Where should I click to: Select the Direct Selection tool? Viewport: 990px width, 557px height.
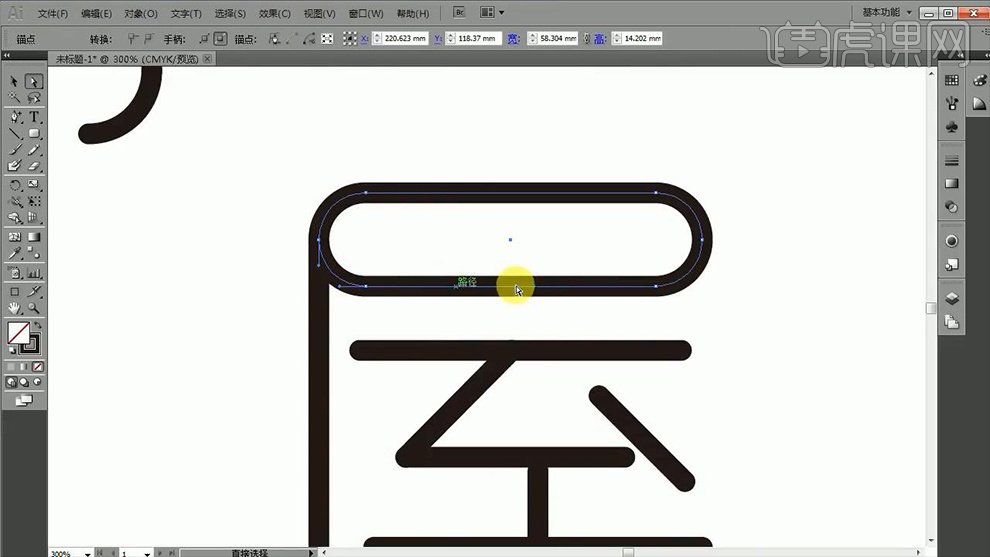pos(33,82)
